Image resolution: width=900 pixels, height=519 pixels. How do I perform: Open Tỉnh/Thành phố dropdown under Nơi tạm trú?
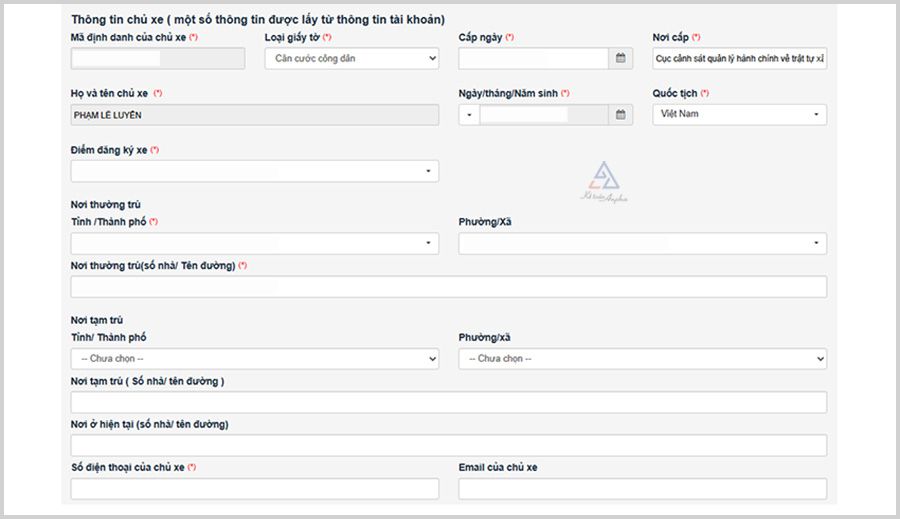click(254, 358)
